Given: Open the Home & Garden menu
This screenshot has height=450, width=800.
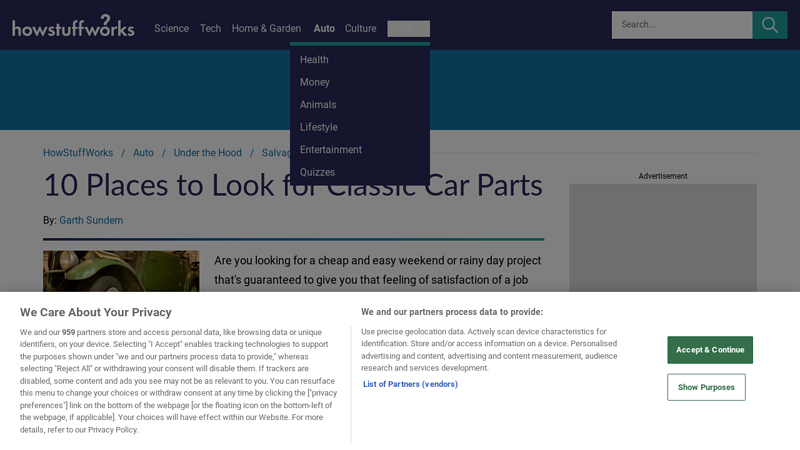Looking at the screenshot, I should (266, 29).
